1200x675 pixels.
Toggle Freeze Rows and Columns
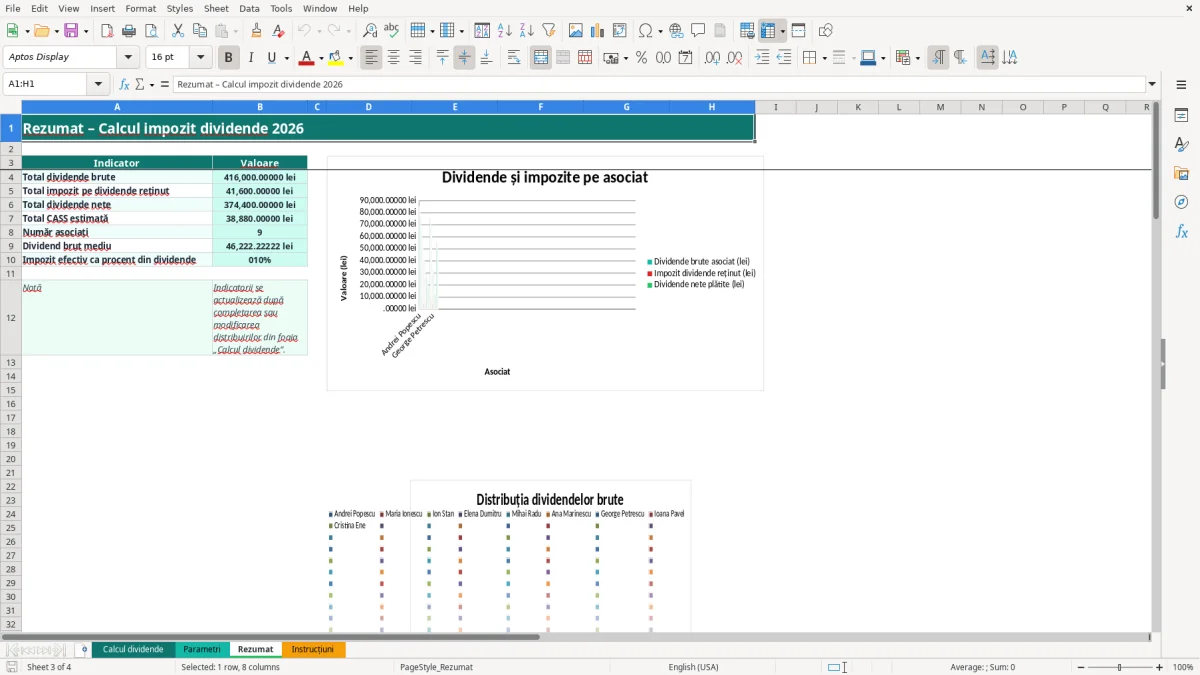[x=768, y=31]
